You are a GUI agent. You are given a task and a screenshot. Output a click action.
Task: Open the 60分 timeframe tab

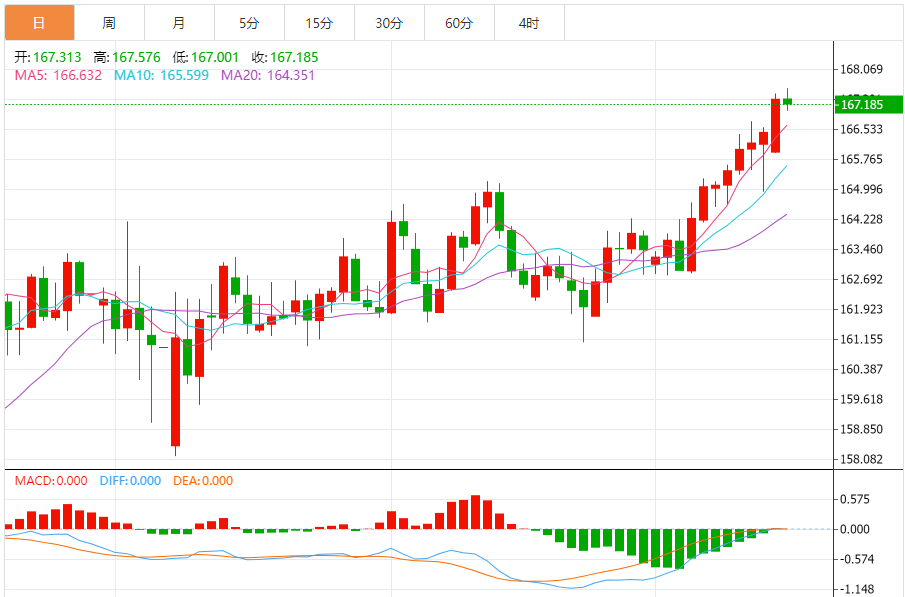click(459, 23)
